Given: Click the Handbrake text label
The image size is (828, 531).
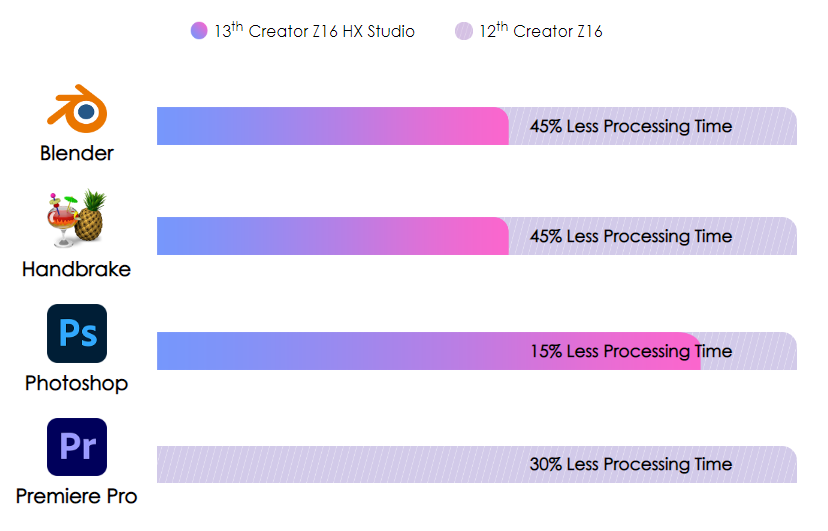Looking at the screenshot, I should (x=77, y=269).
